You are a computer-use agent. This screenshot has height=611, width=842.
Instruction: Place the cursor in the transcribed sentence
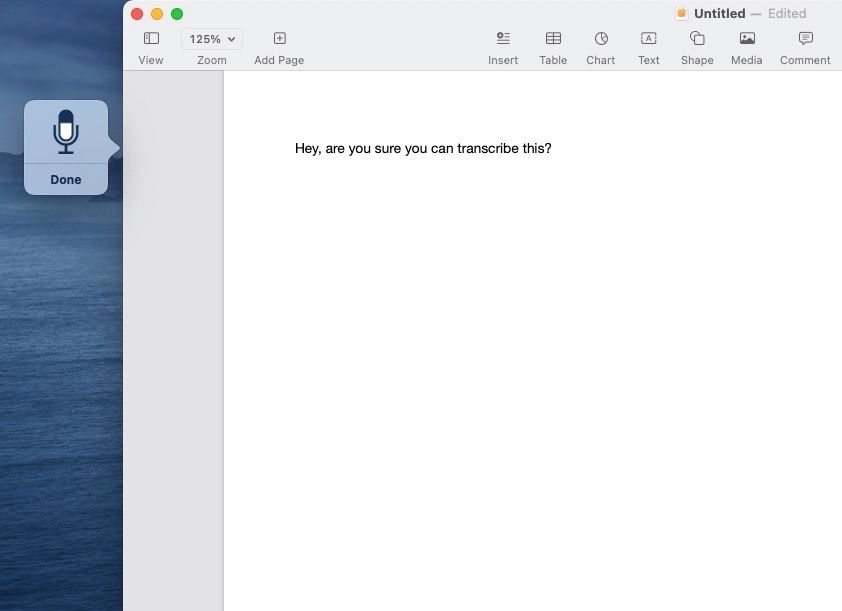click(423, 148)
